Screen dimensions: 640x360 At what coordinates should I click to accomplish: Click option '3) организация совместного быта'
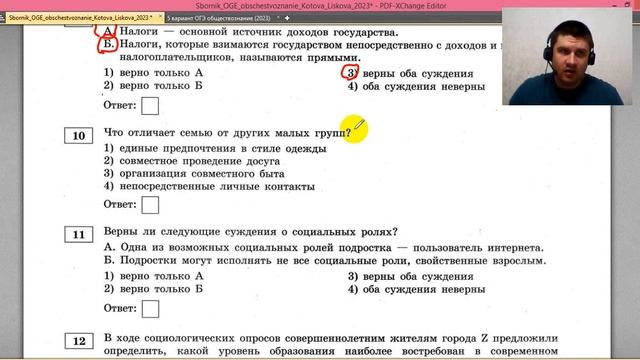[x=194, y=173]
